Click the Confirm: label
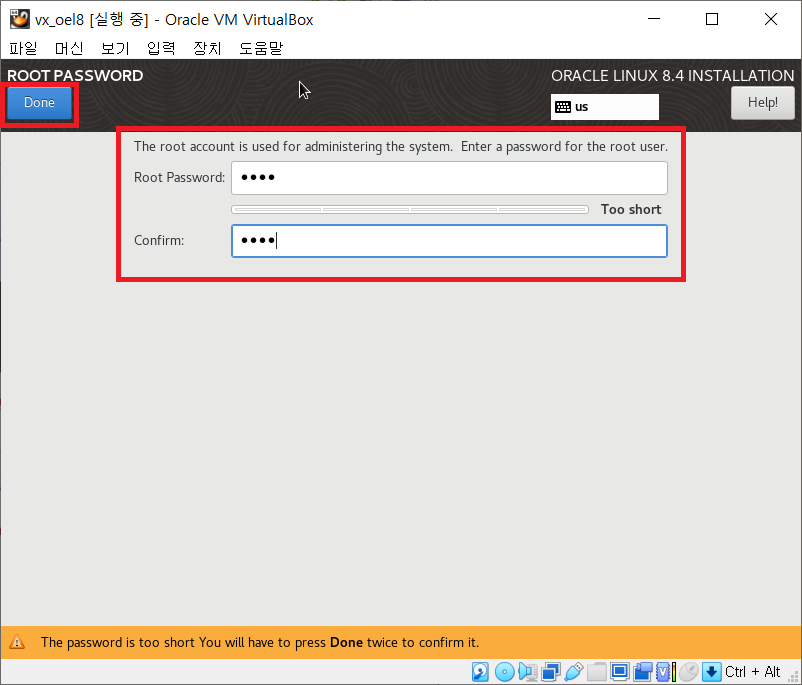The height and width of the screenshot is (685, 802). 159,240
